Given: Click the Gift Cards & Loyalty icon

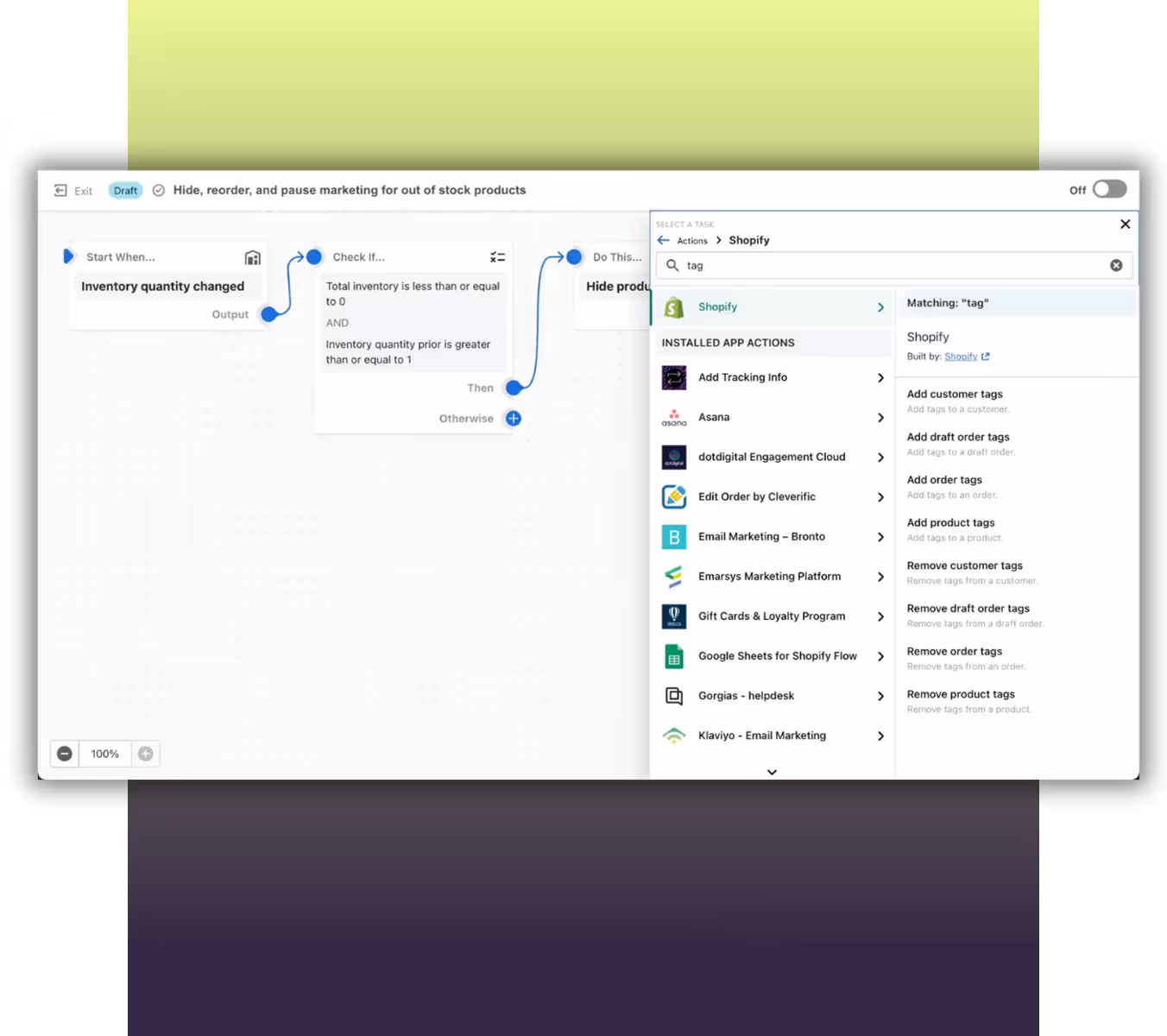Looking at the screenshot, I should pyautogui.click(x=674, y=616).
